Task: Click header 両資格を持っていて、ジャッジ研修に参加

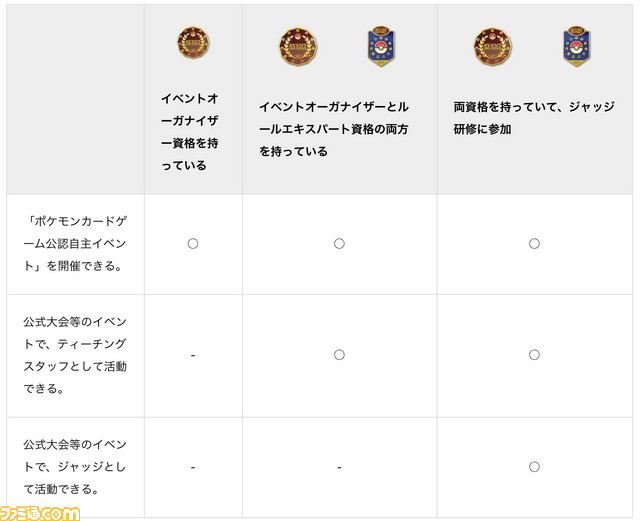Action: [534, 118]
